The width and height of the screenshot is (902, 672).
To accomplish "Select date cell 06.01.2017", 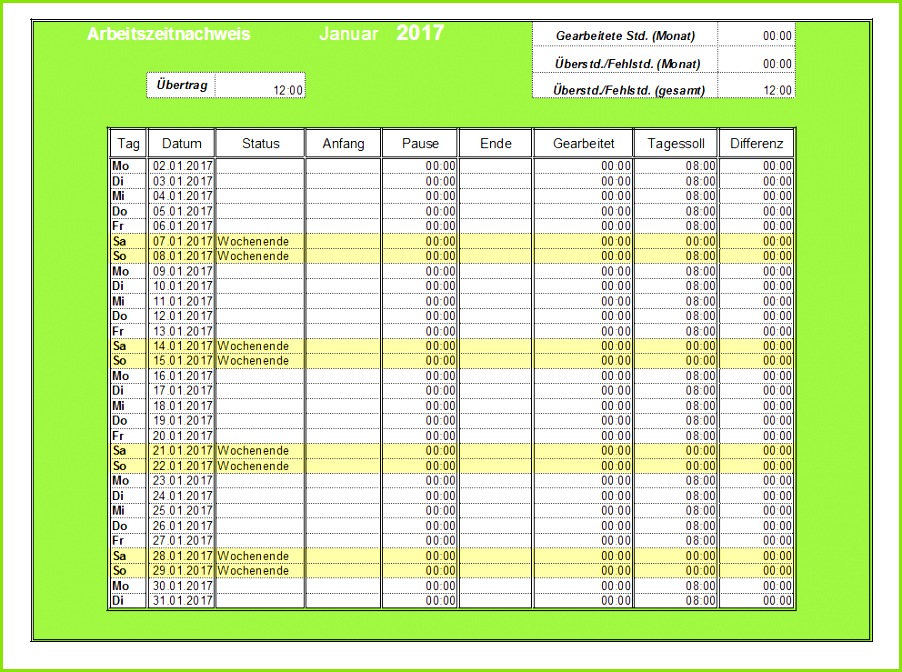I will (182, 226).
